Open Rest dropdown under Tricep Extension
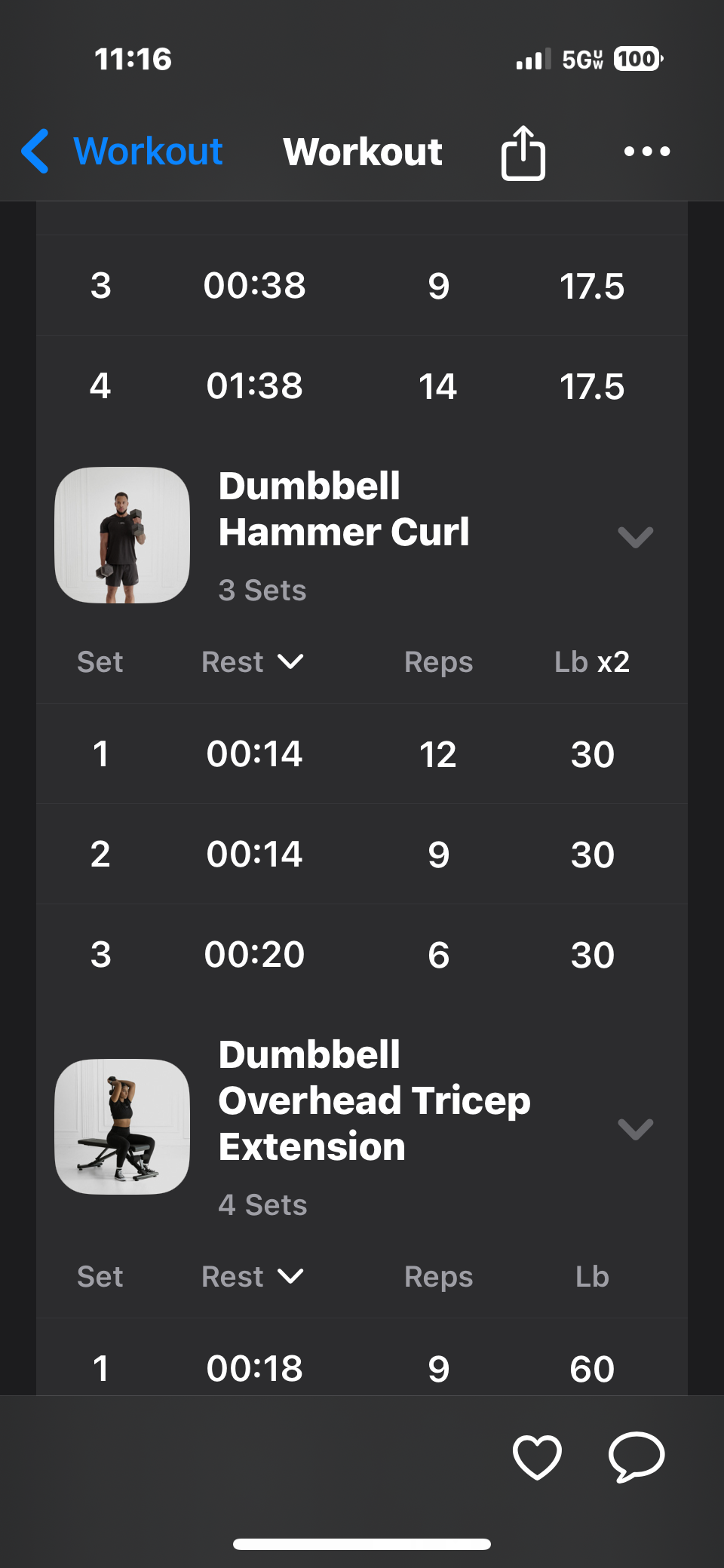724x1568 pixels. pyautogui.click(x=253, y=1277)
